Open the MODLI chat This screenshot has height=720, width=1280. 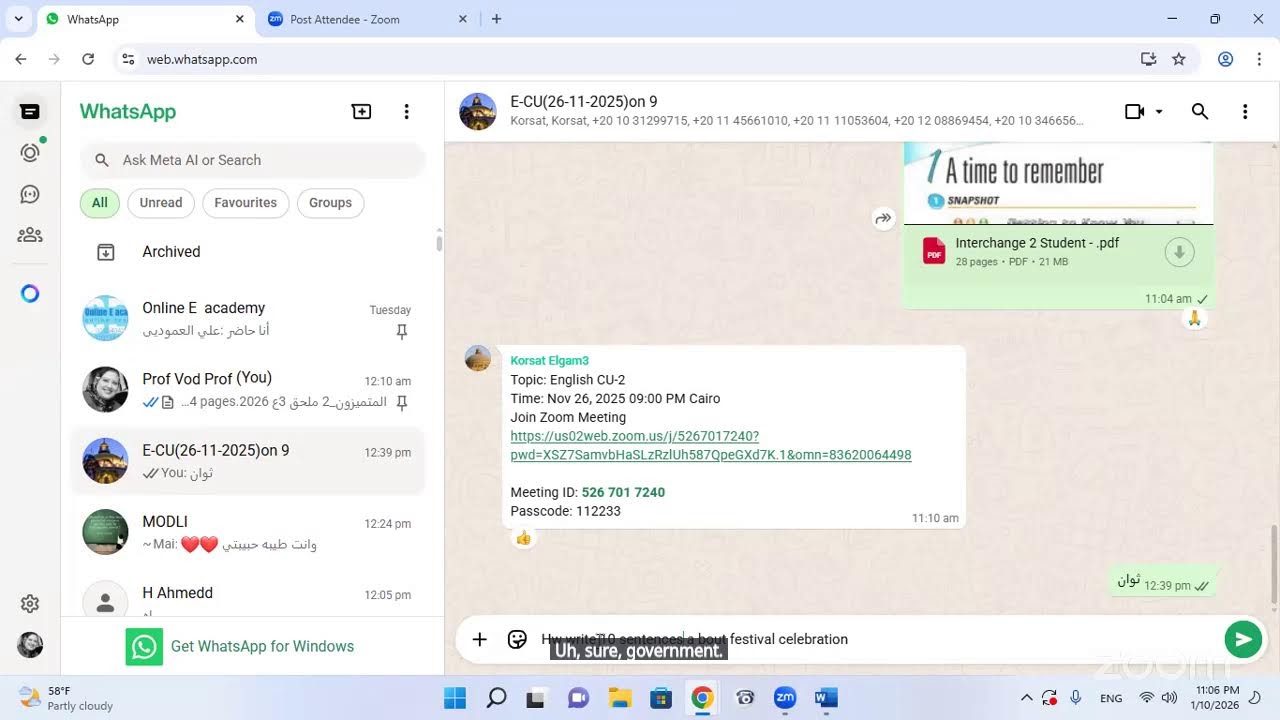coord(248,533)
